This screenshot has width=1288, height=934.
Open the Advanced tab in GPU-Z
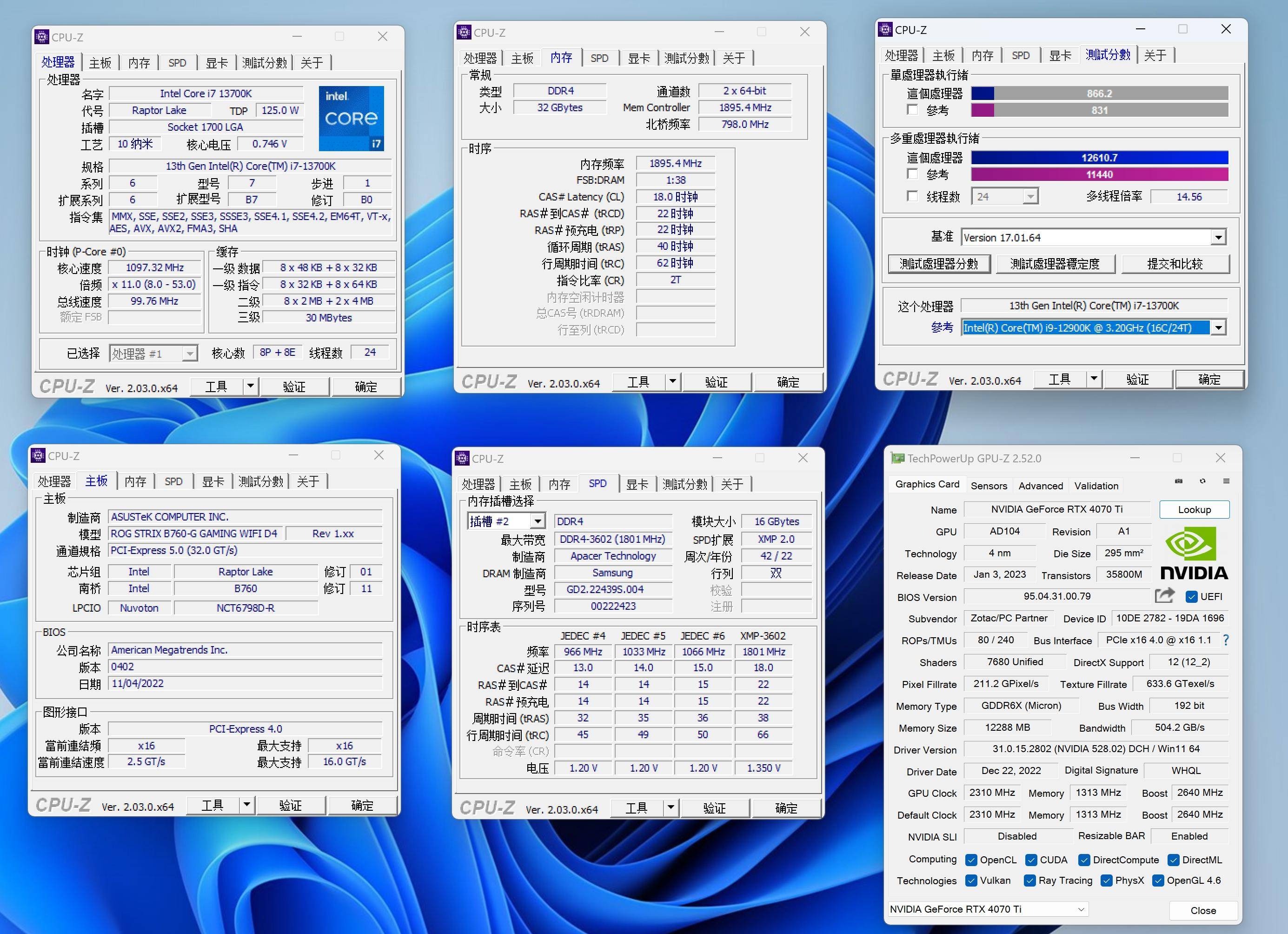pos(1040,486)
